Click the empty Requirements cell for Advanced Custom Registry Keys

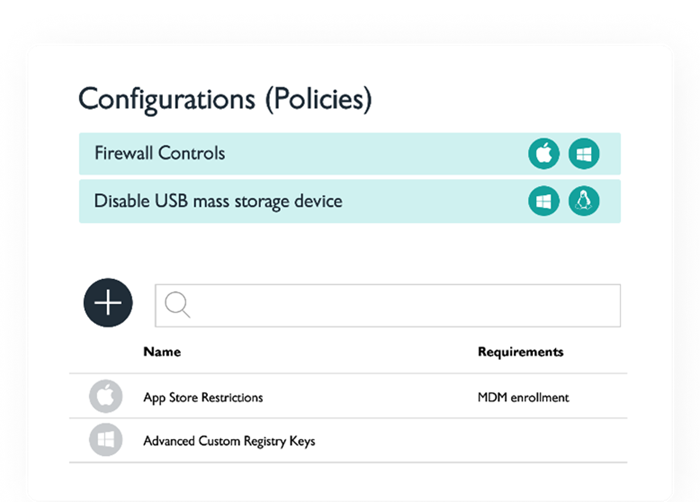coord(523,440)
